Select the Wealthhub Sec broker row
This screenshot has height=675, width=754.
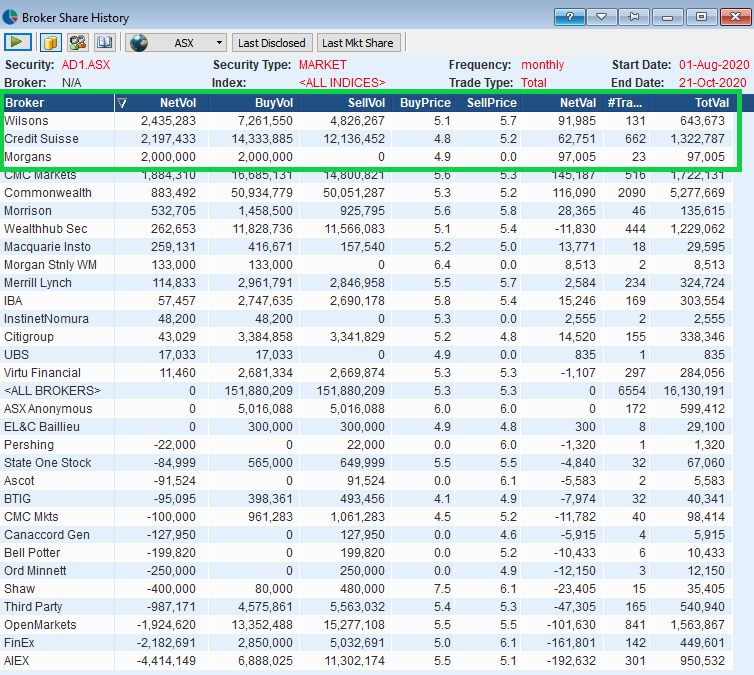click(368, 229)
